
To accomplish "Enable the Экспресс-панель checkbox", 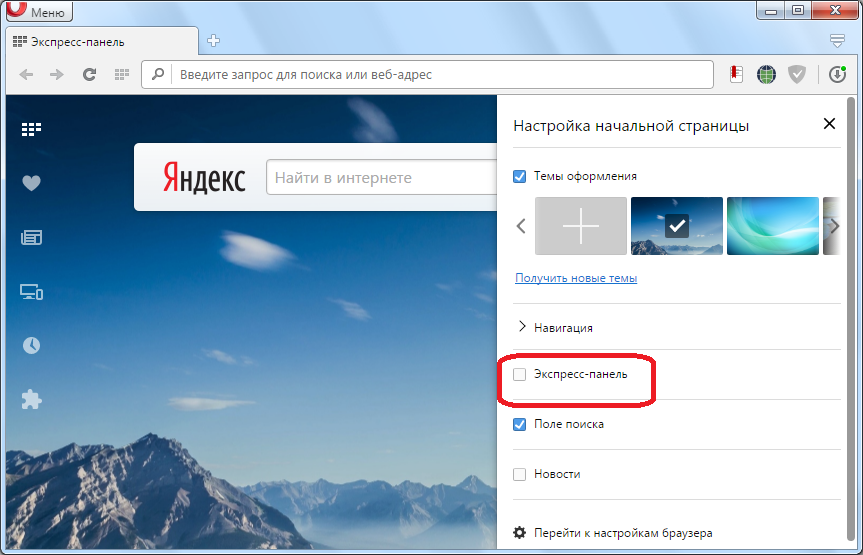I will coord(519,374).
